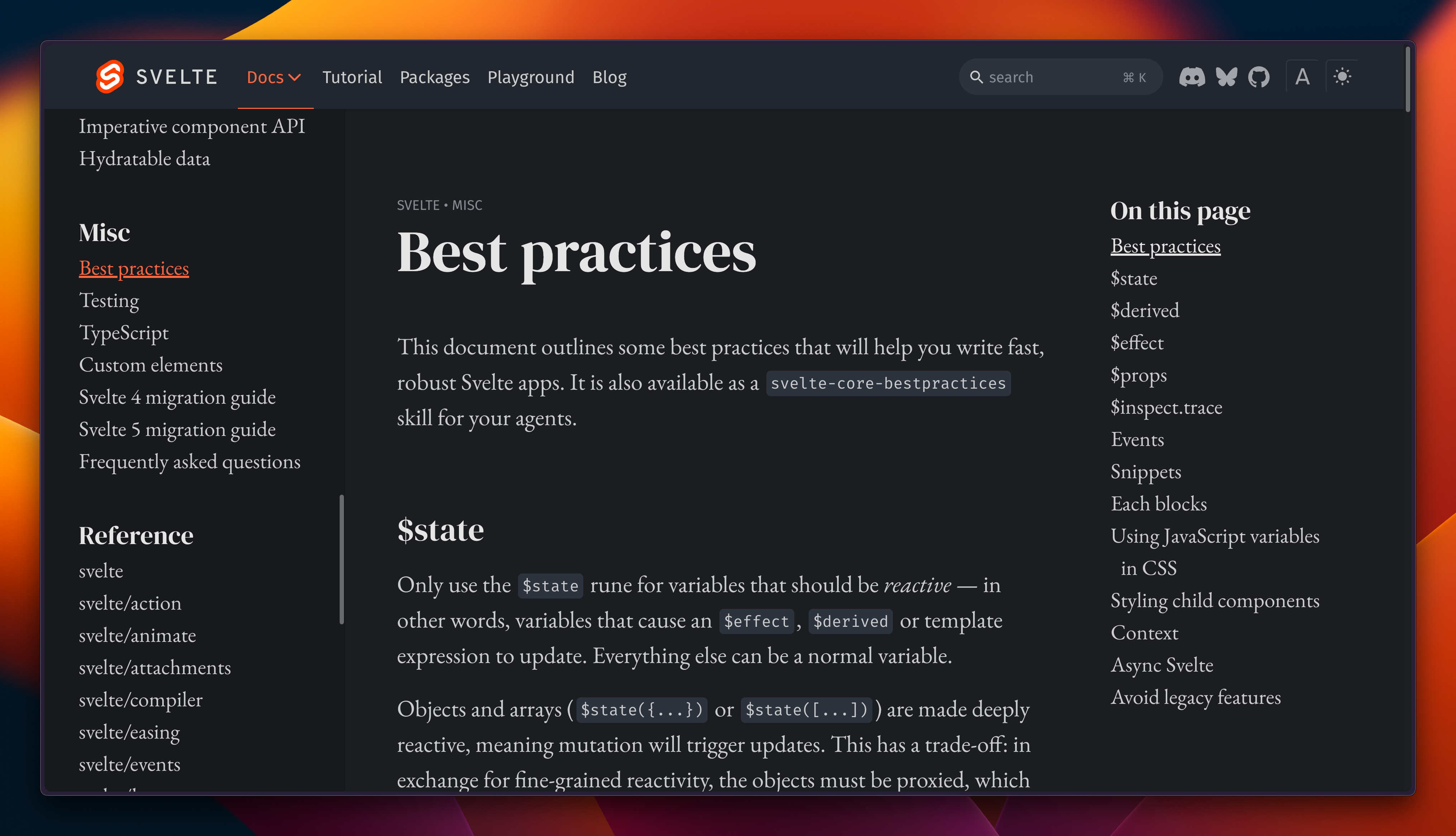Open the Tutorial nav item
This screenshot has width=1456, height=836.
pos(352,77)
